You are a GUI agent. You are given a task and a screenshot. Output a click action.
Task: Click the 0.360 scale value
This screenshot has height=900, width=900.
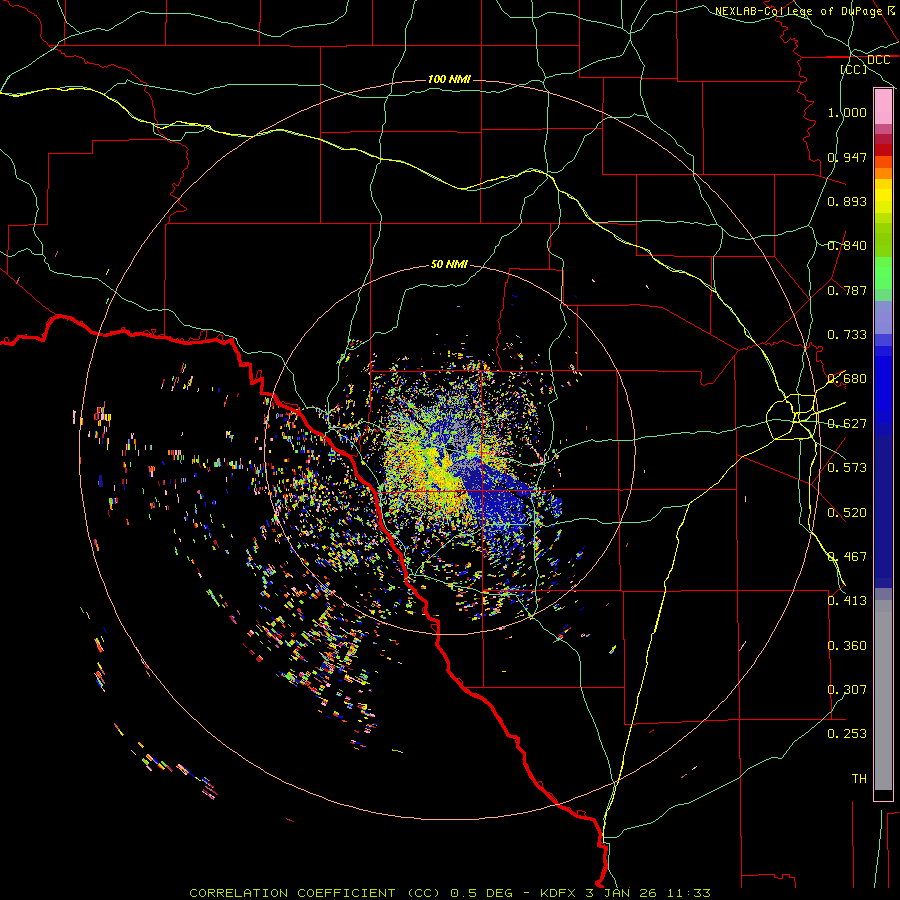847,646
